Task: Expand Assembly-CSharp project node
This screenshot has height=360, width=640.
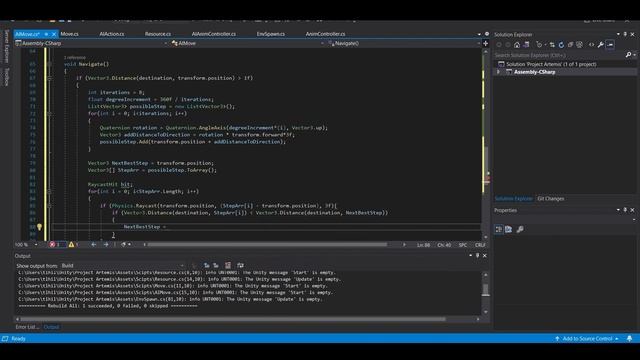Action: pyautogui.click(x=498, y=72)
